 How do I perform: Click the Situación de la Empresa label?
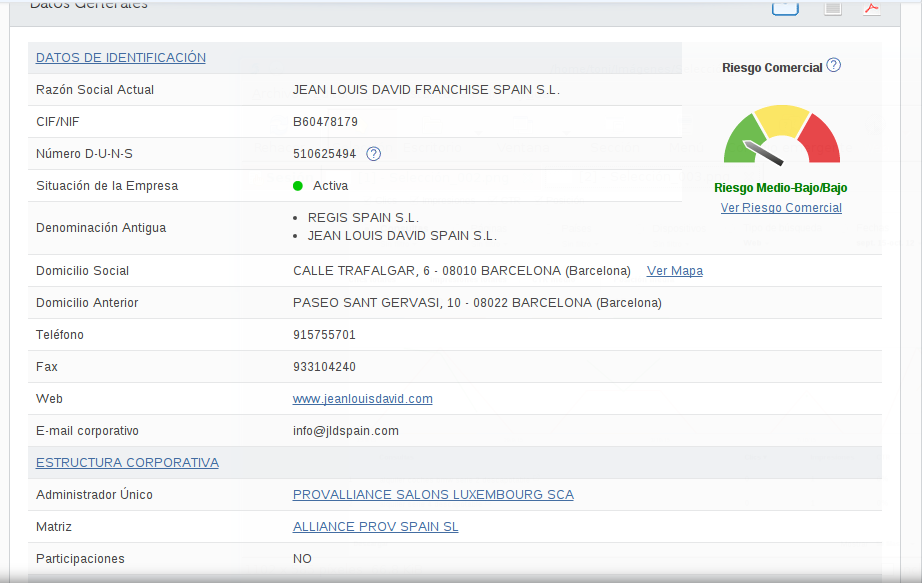click(107, 186)
